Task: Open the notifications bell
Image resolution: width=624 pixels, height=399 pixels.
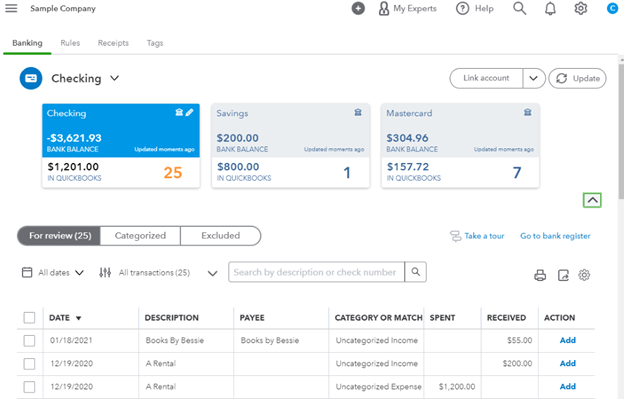Action: point(550,8)
